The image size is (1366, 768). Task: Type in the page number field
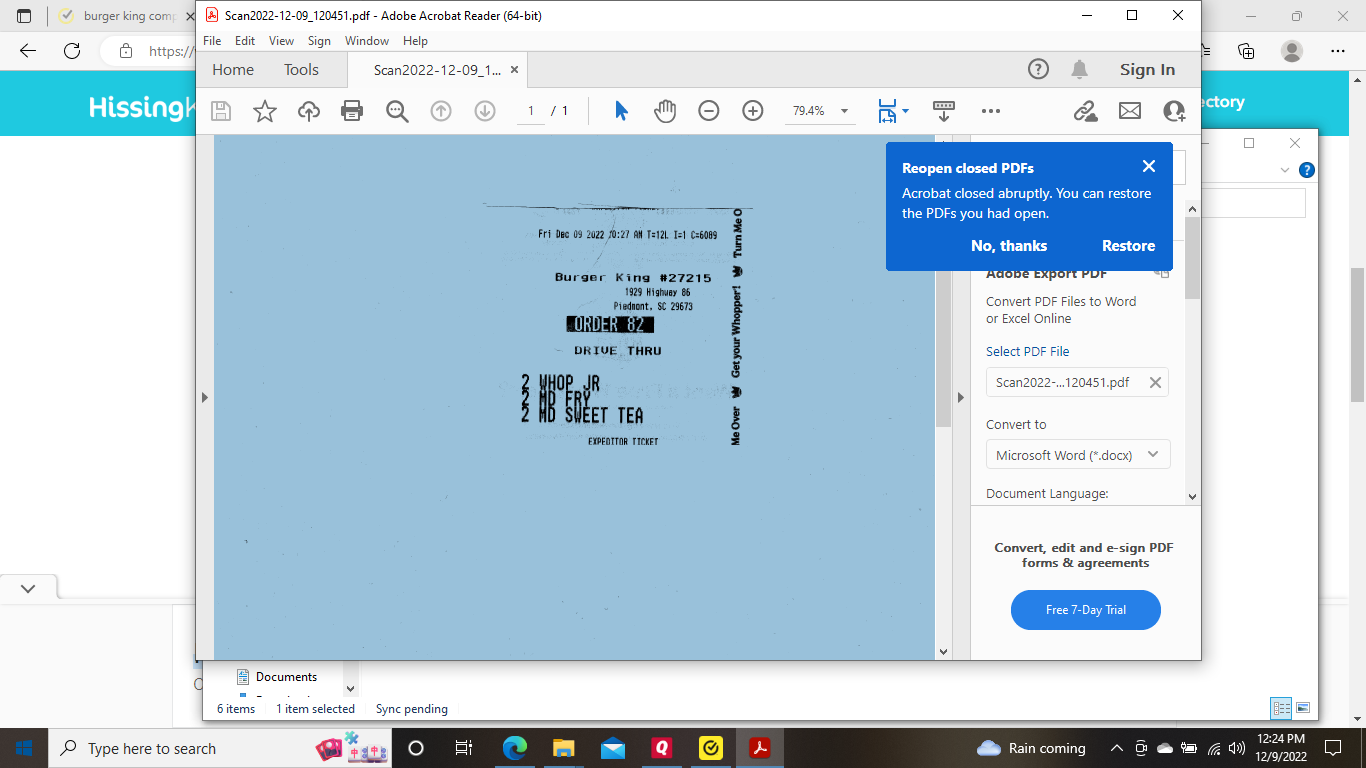pos(531,111)
